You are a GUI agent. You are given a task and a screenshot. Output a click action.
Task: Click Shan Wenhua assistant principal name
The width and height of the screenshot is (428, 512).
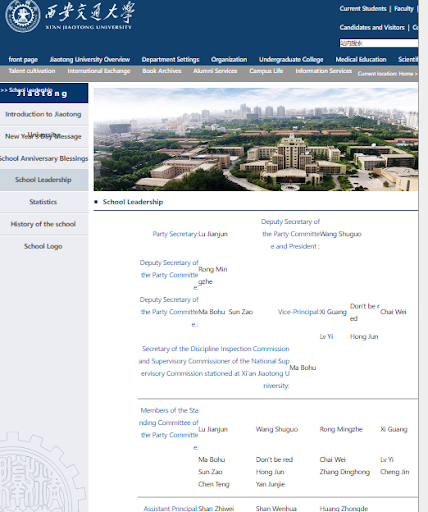click(276, 508)
